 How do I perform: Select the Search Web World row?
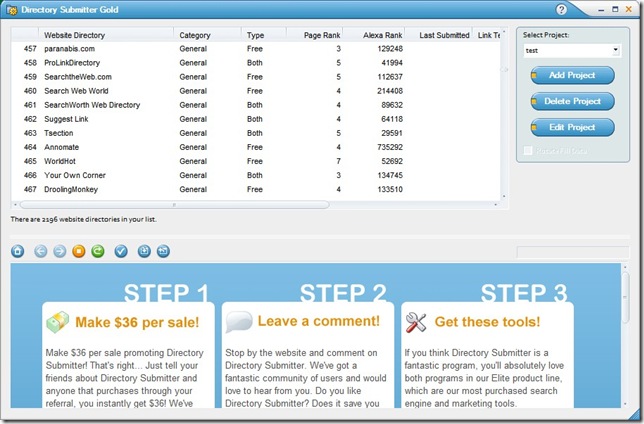click(255, 91)
